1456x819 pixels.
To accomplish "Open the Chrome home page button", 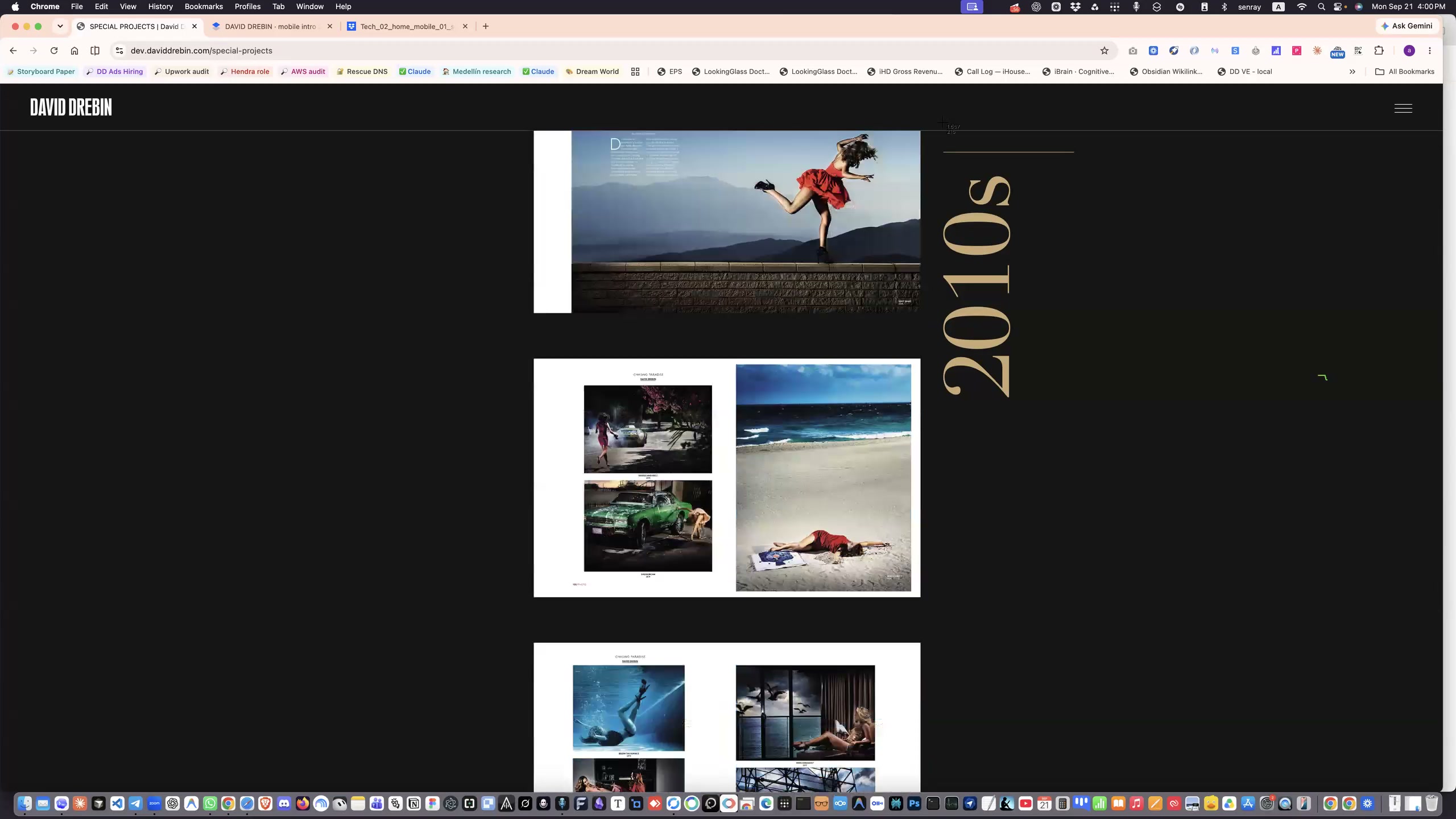I will click(x=75, y=51).
